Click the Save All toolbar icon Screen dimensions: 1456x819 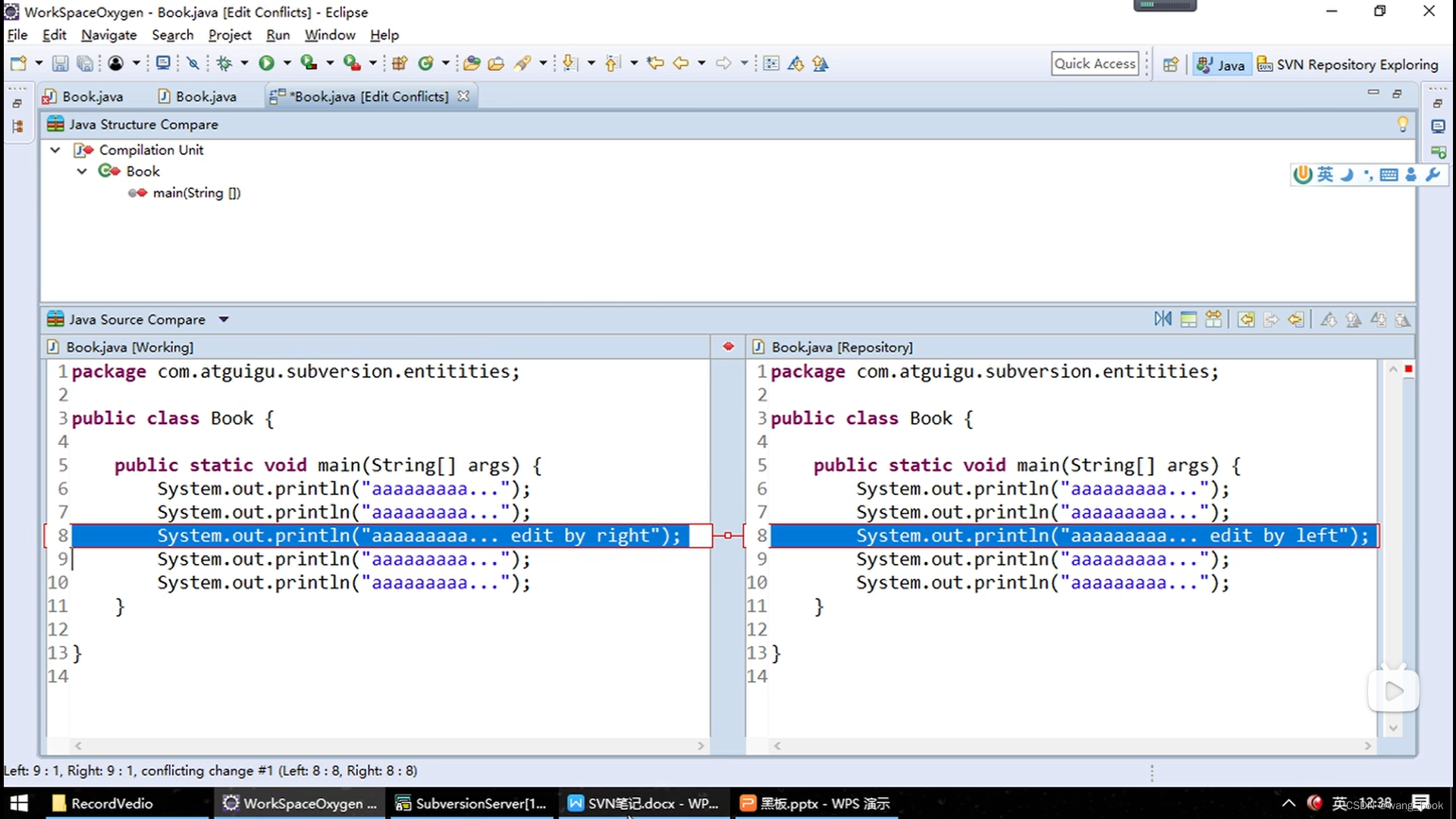[85, 64]
